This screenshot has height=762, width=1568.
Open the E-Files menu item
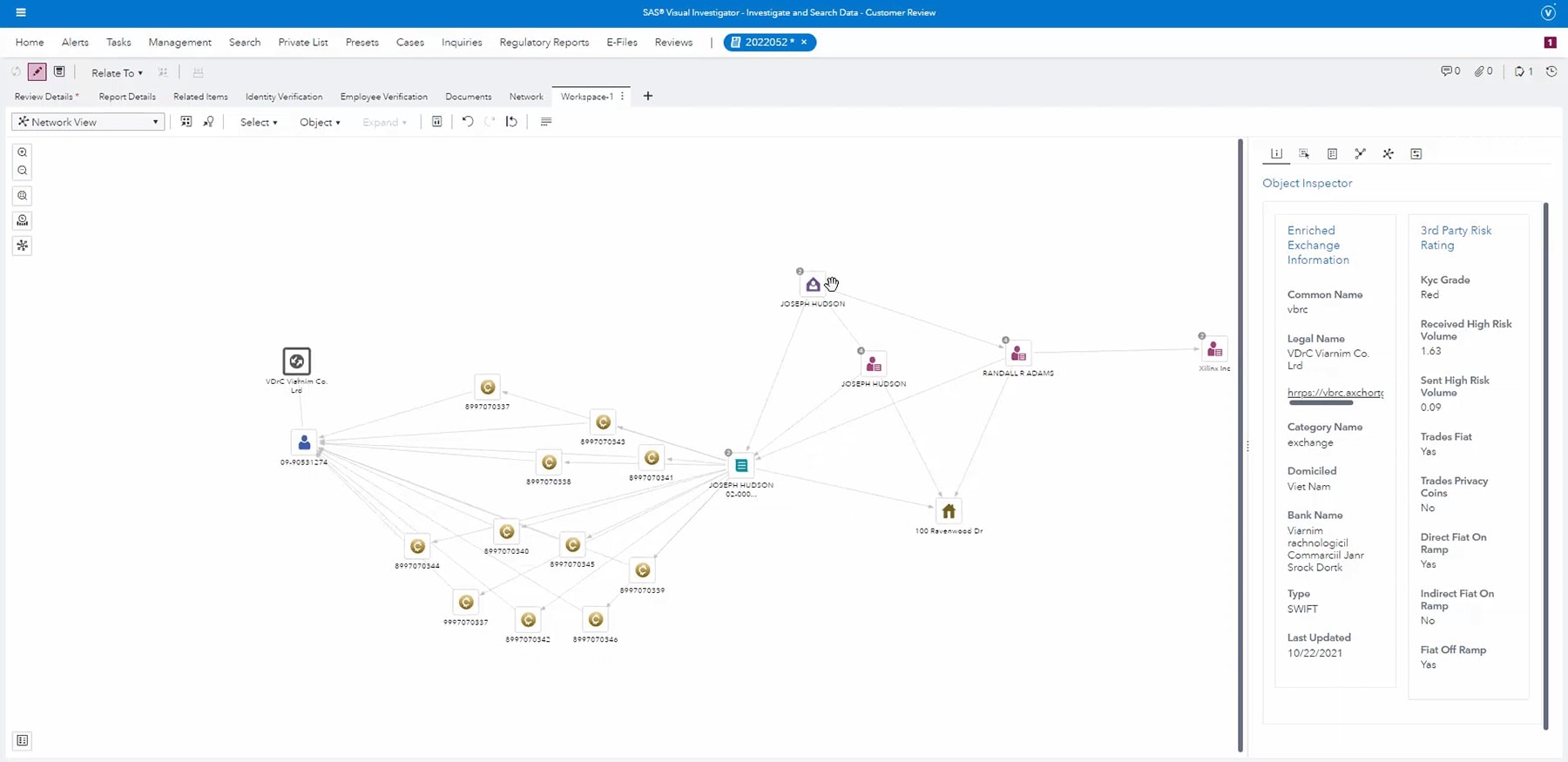622,42
